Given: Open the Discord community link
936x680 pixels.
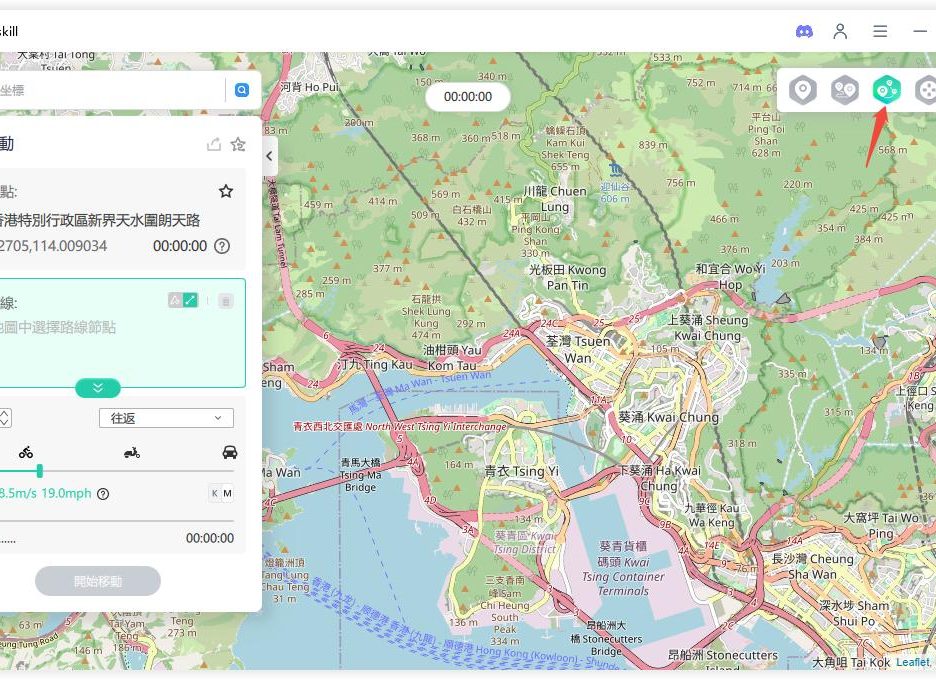Looking at the screenshot, I should coord(804,31).
